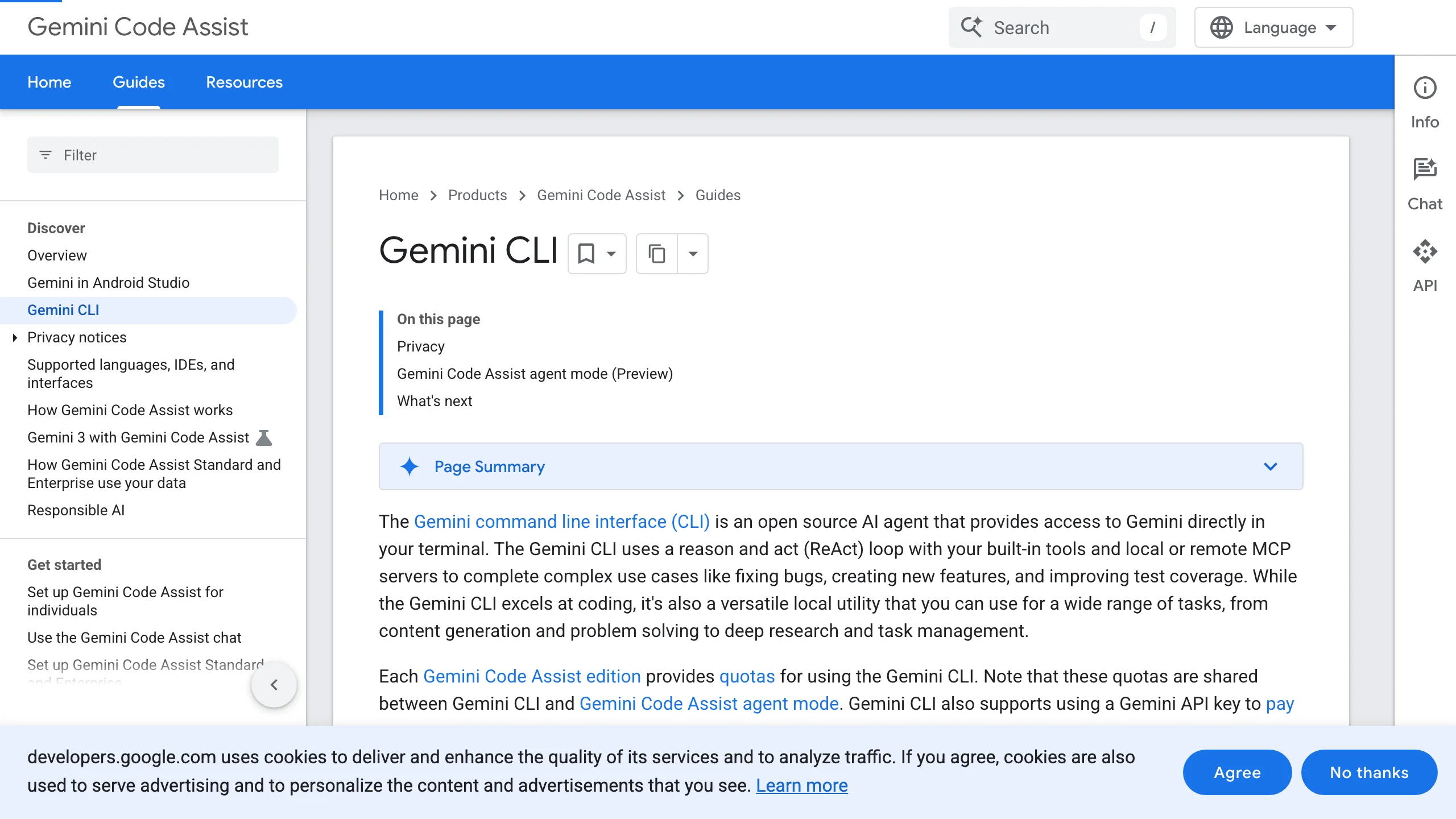The width and height of the screenshot is (1456, 819).
Task: Click the filter icon in the sidebar
Action: [46, 155]
